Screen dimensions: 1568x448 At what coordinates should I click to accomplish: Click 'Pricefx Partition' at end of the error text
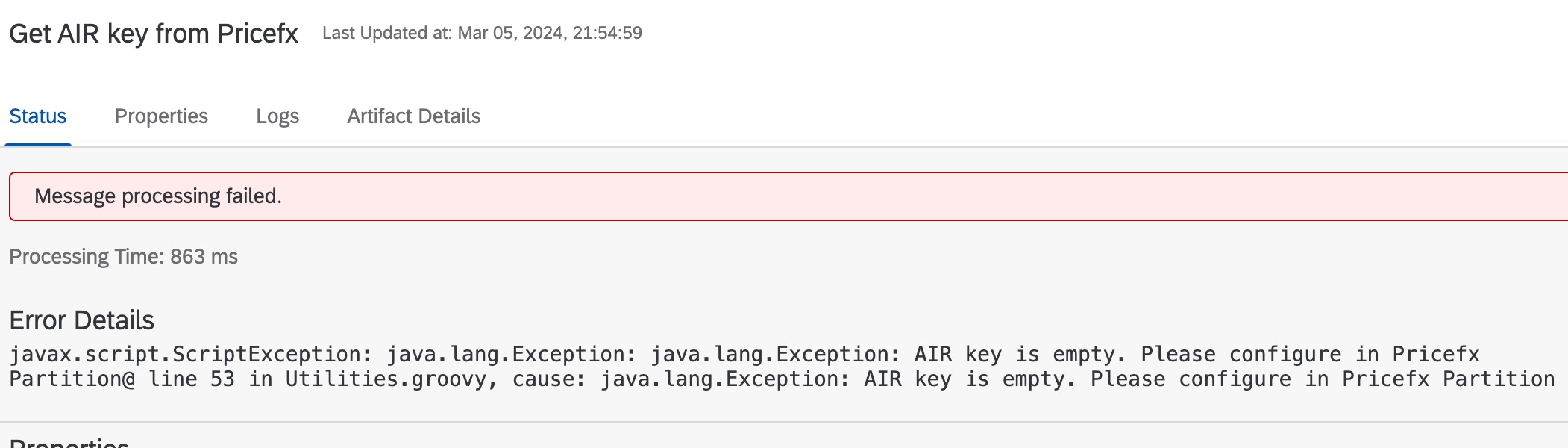click(x=1448, y=379)
